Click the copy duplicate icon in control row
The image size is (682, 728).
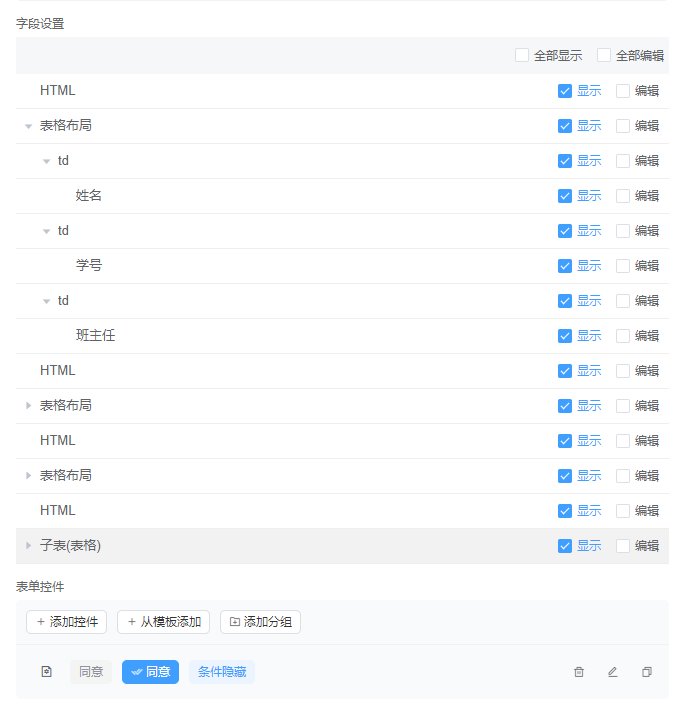pos(647,672)
